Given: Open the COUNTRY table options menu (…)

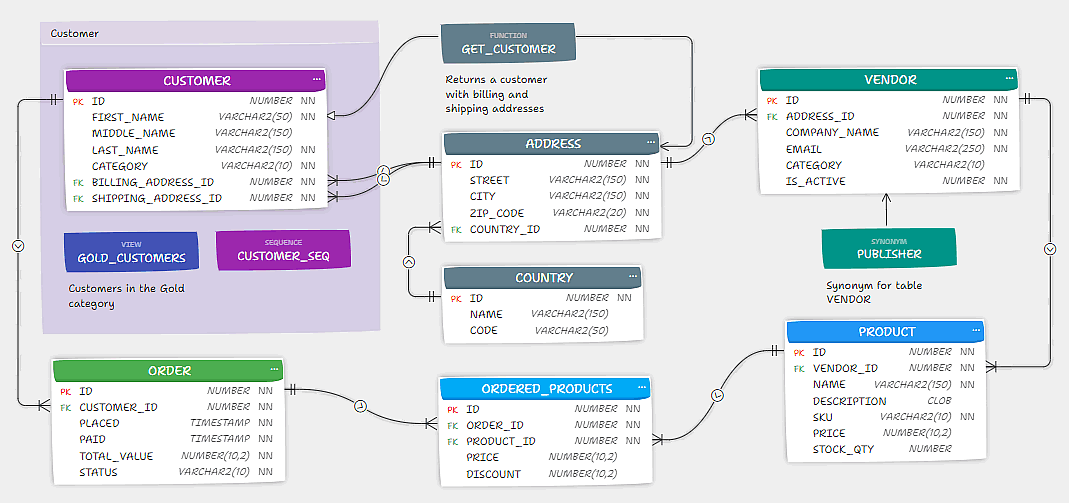Looking at the screenshot, I should coord(633,276).
